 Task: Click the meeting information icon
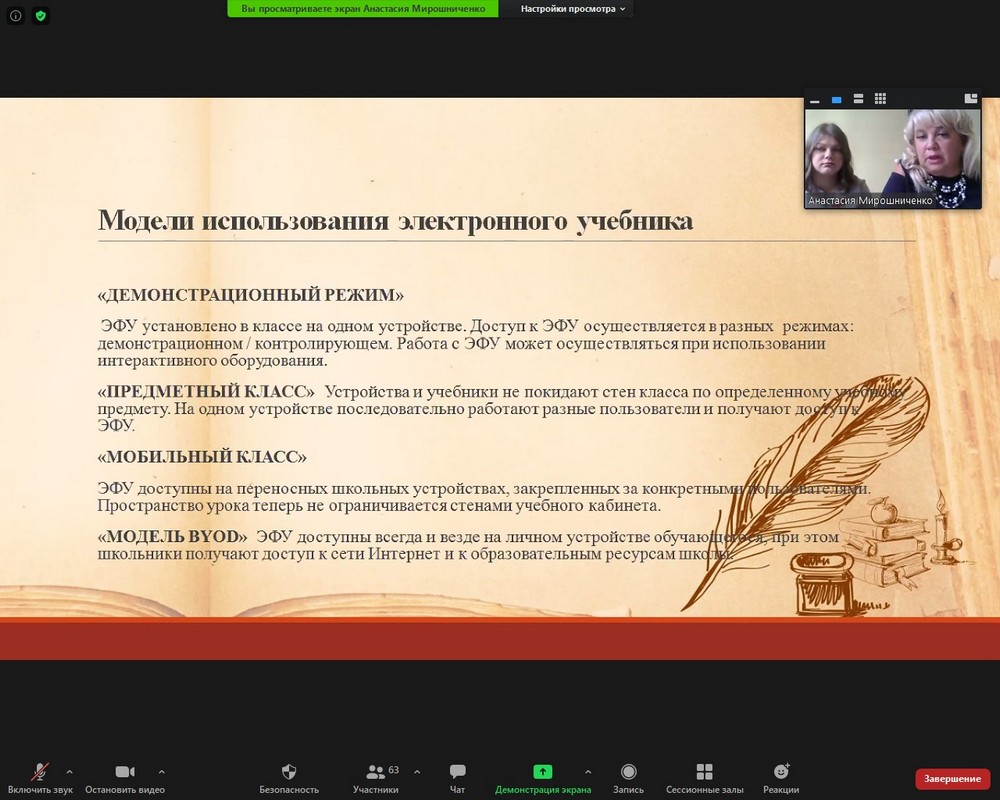coord(15,16)
